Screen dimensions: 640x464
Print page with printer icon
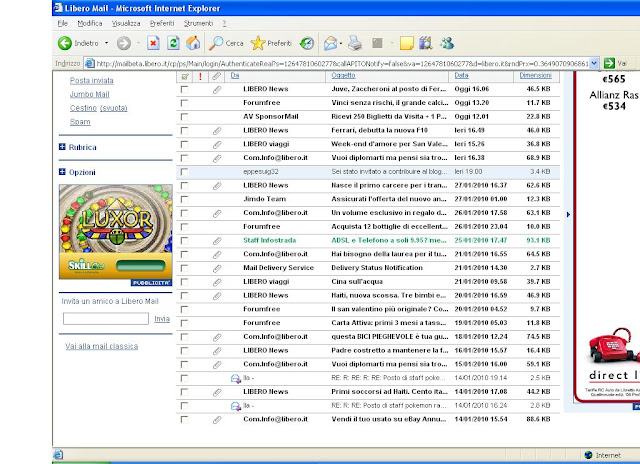355,43
